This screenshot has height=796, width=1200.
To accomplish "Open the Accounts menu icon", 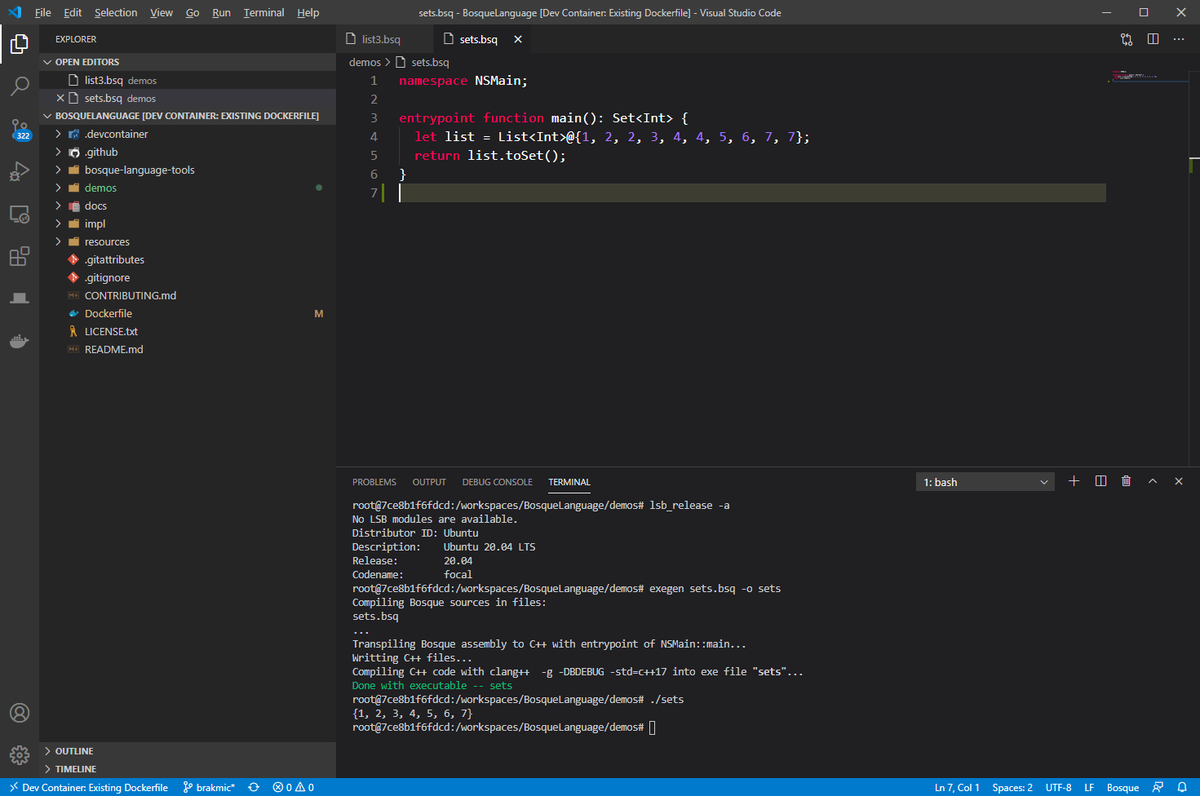I will (19, 713).
